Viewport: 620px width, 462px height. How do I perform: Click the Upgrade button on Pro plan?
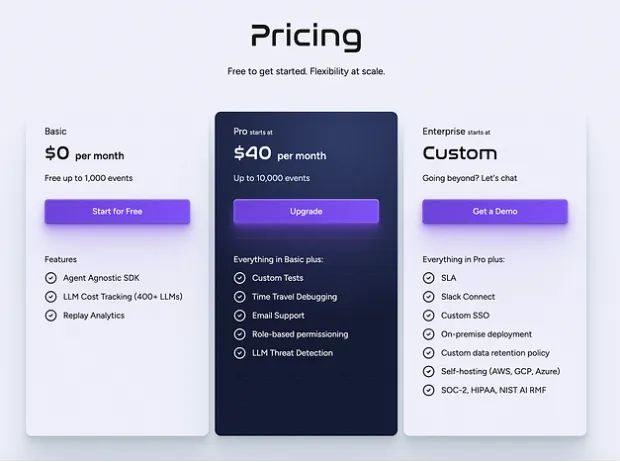pos(306,211)
